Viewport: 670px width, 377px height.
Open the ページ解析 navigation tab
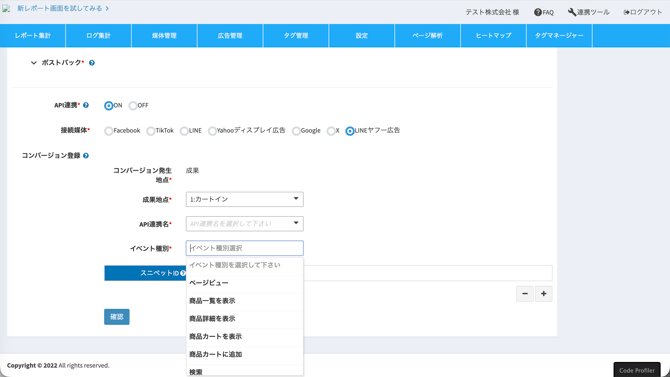tap(427, 35)
